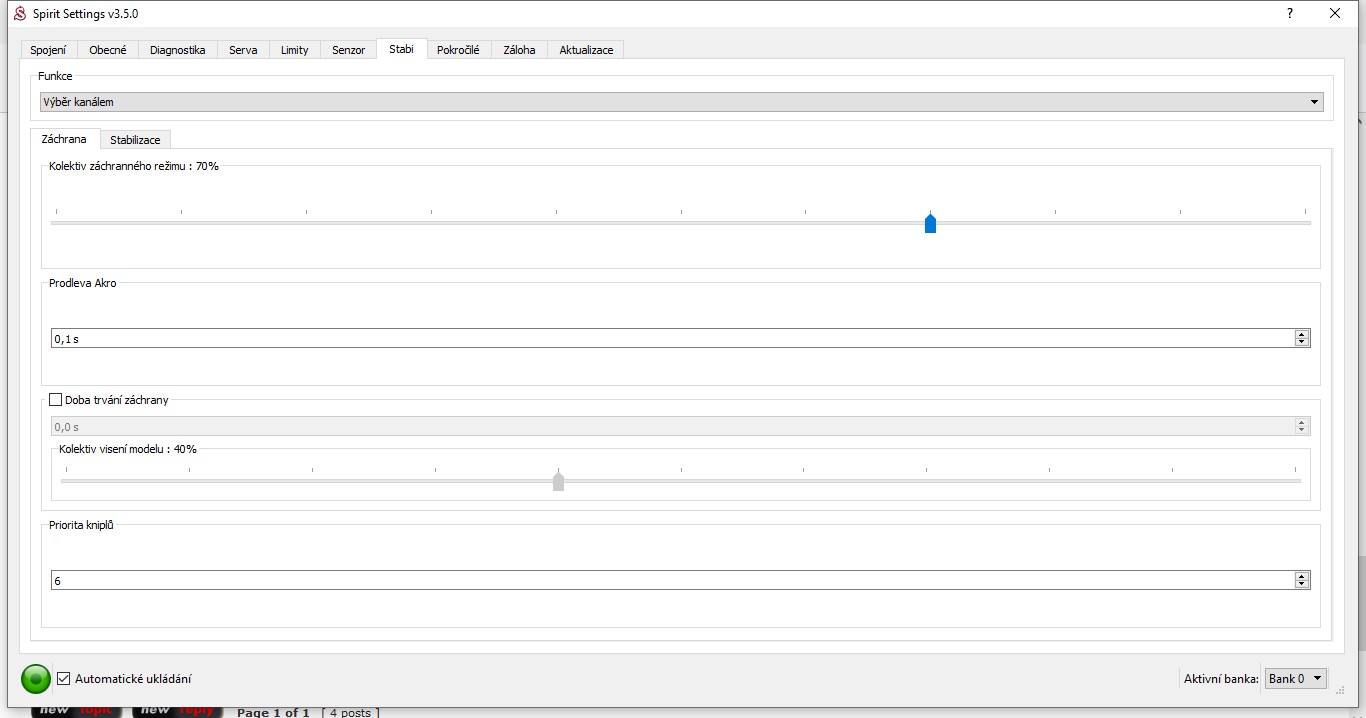The image size is (1366, 718).
Task: Decrease Prodleva Akro value with down arrow
Action: tap(1301, 343)
